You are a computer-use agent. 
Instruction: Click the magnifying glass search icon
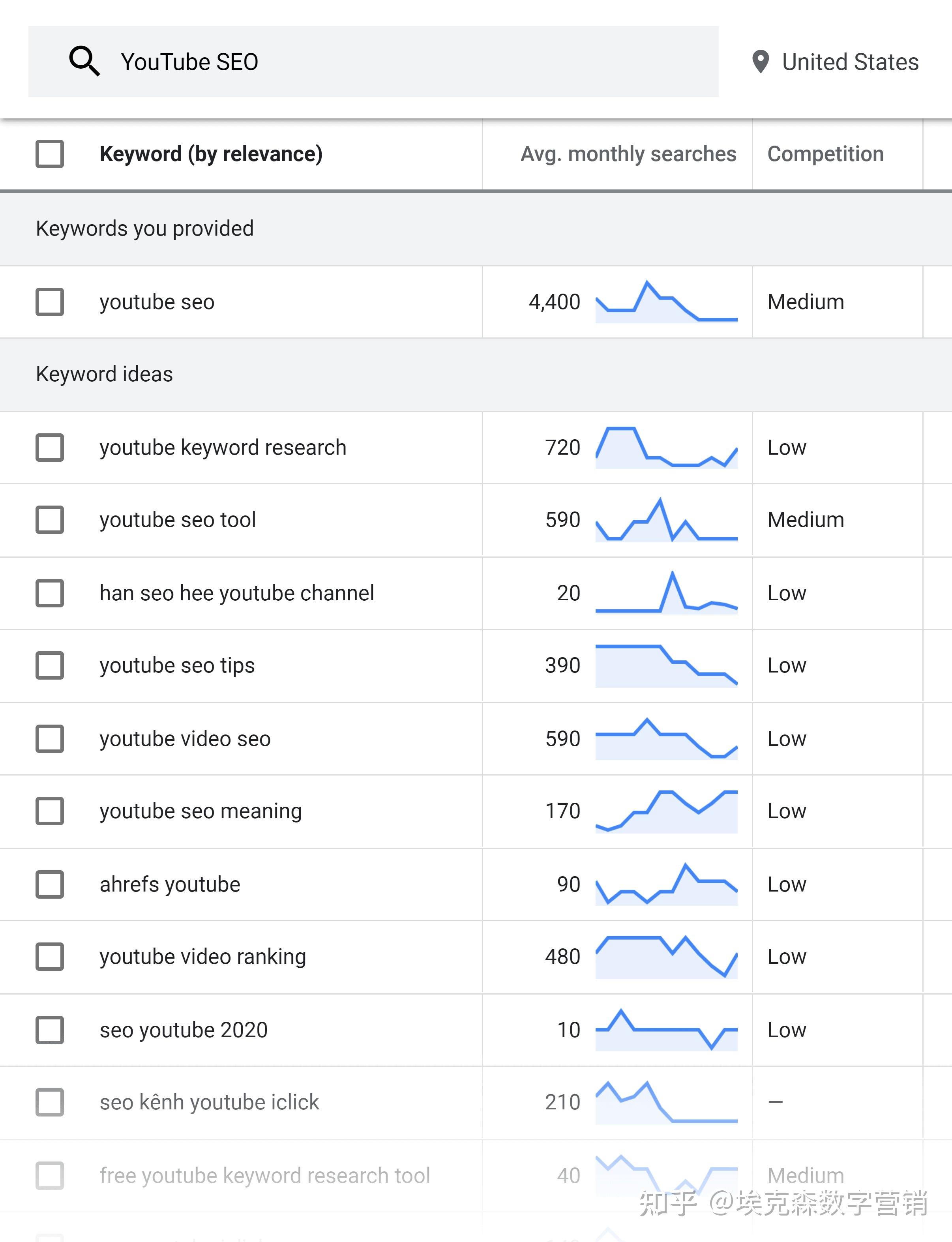84,61
